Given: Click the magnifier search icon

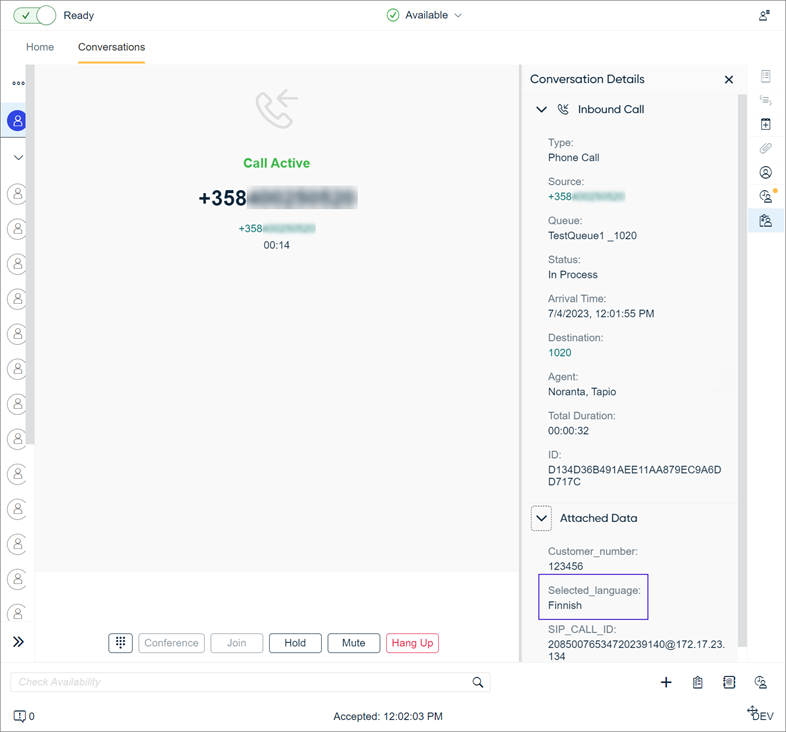Looking at the screenshot, I should pos(478,682).
